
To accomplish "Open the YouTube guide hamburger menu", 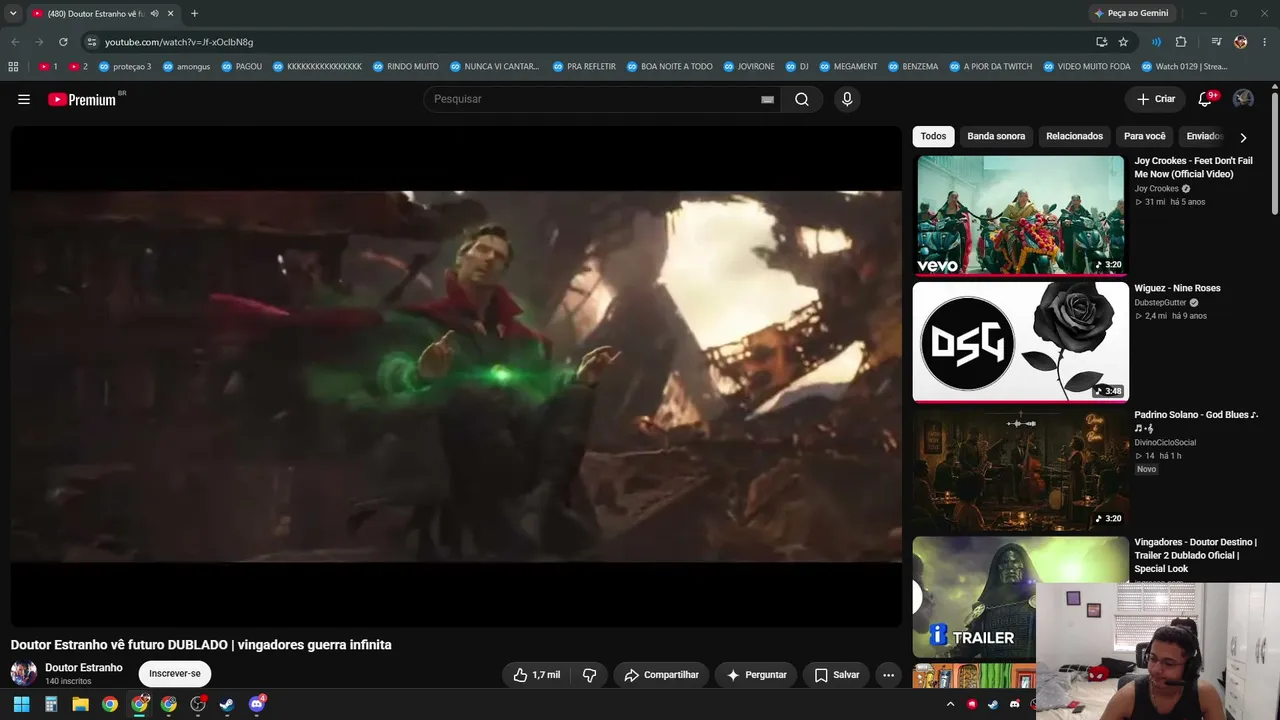I will tap(24, 99).
